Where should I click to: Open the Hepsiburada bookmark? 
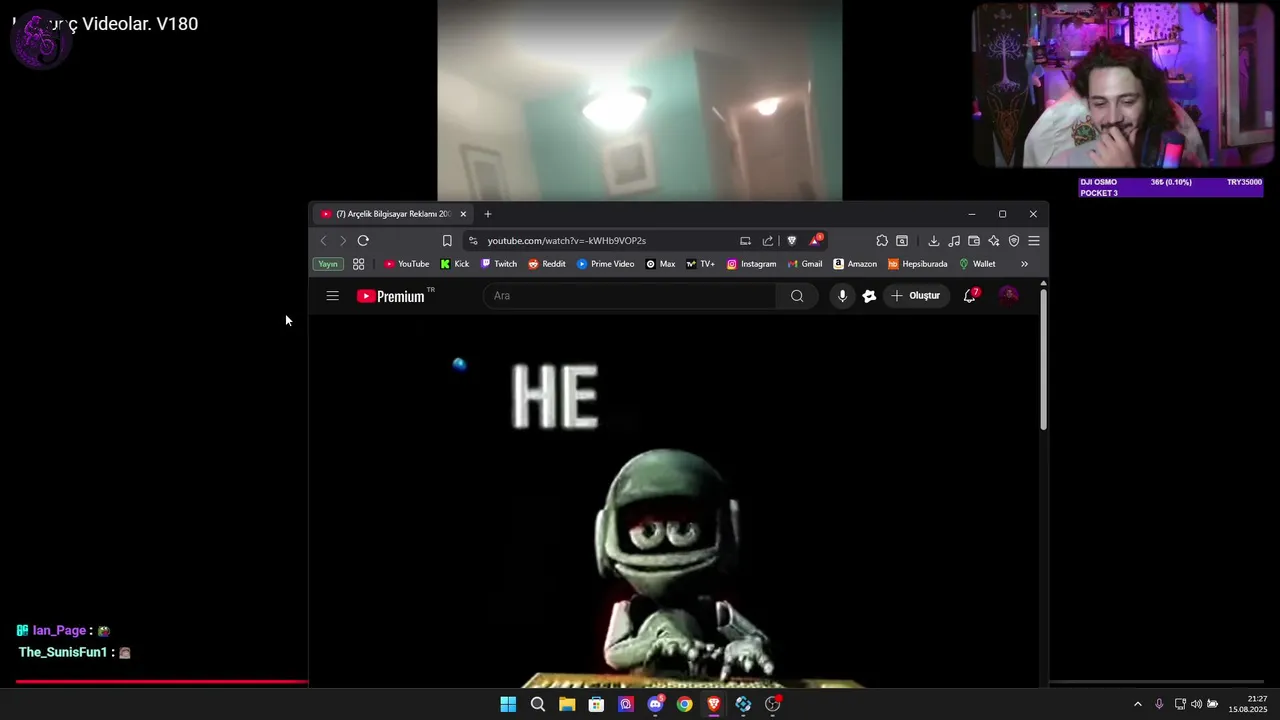tap(918, 264)
